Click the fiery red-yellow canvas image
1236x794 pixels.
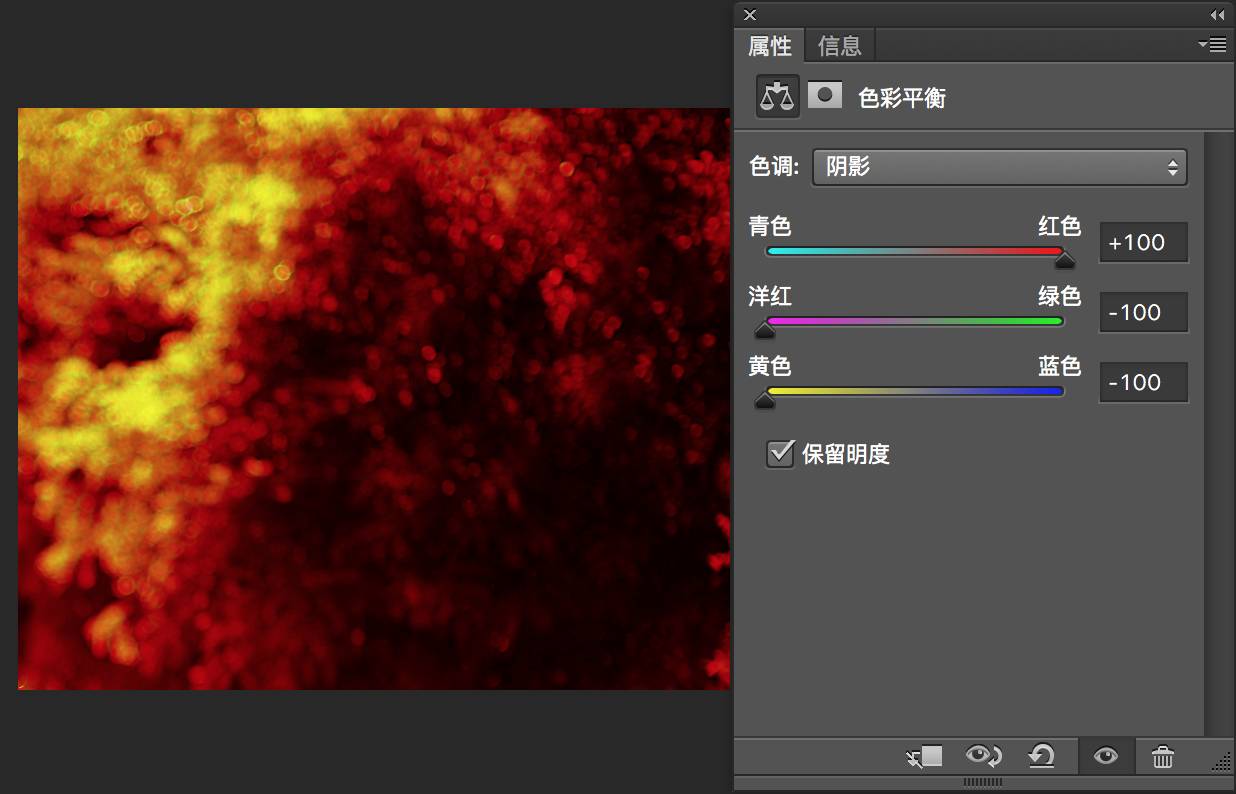(374, 398)
